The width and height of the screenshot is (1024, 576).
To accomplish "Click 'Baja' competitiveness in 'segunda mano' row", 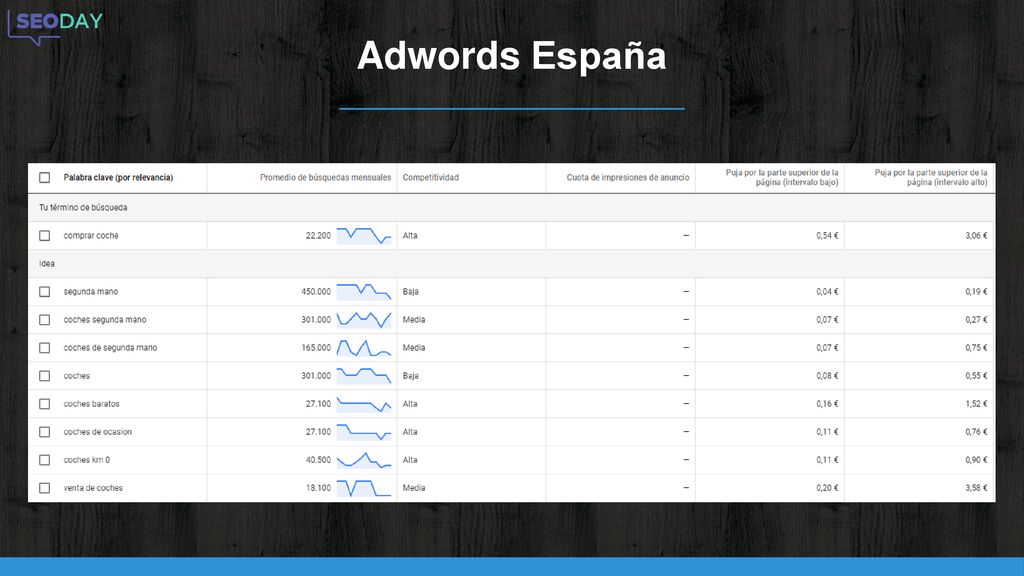I will coord(410,292).
